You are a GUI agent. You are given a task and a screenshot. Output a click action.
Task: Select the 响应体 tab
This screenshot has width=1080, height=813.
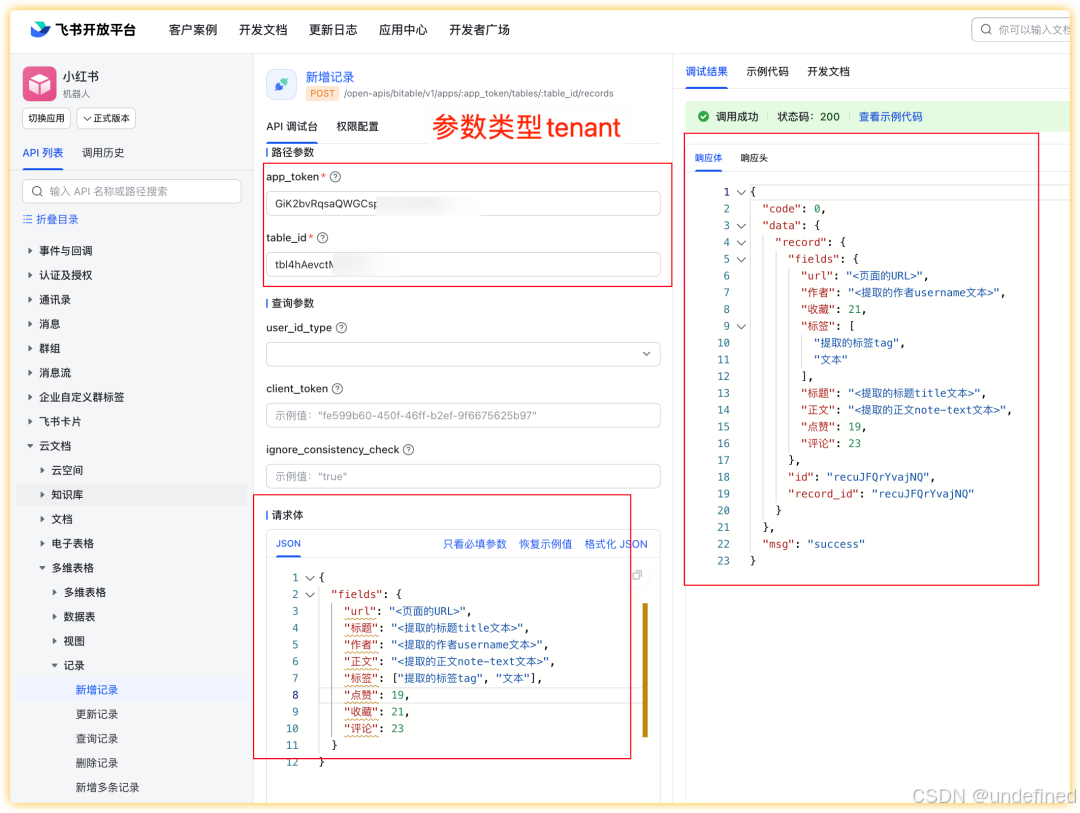709,158
